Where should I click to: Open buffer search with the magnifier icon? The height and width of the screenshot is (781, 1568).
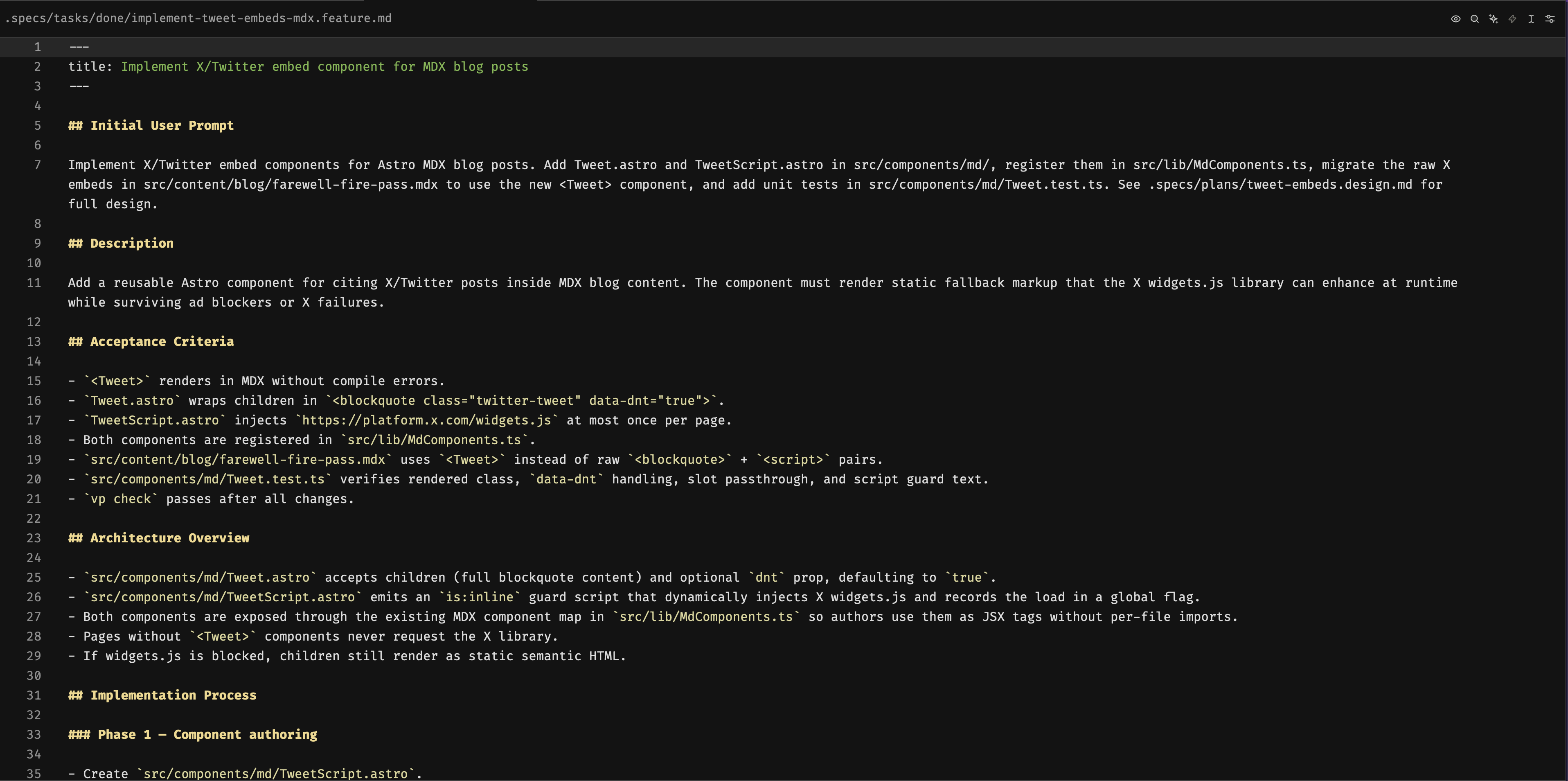coord(1474,19)
